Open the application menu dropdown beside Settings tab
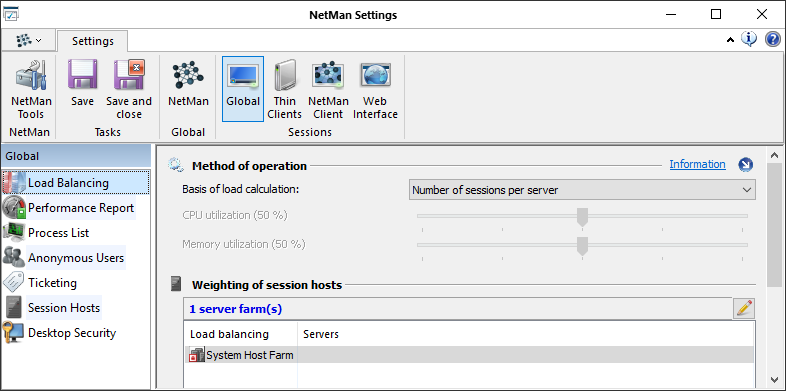Image resolution: width=786 pixels, height=391 pixels. (x=28, y=40)
